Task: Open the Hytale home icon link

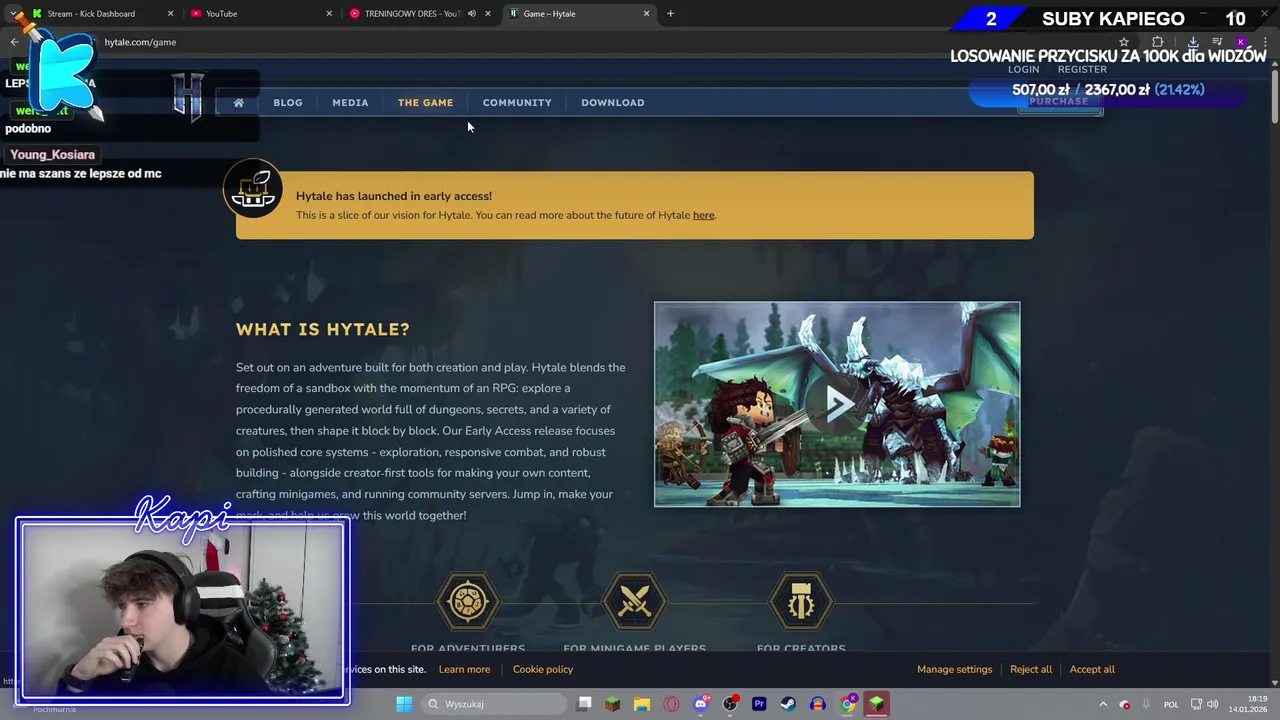Action: (x=238, y=102)
